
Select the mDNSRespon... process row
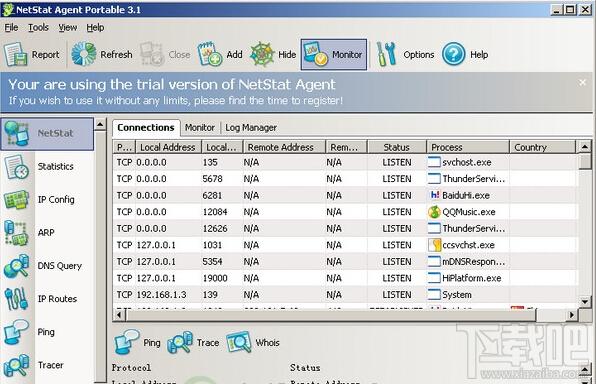click(x=346, y=262)
